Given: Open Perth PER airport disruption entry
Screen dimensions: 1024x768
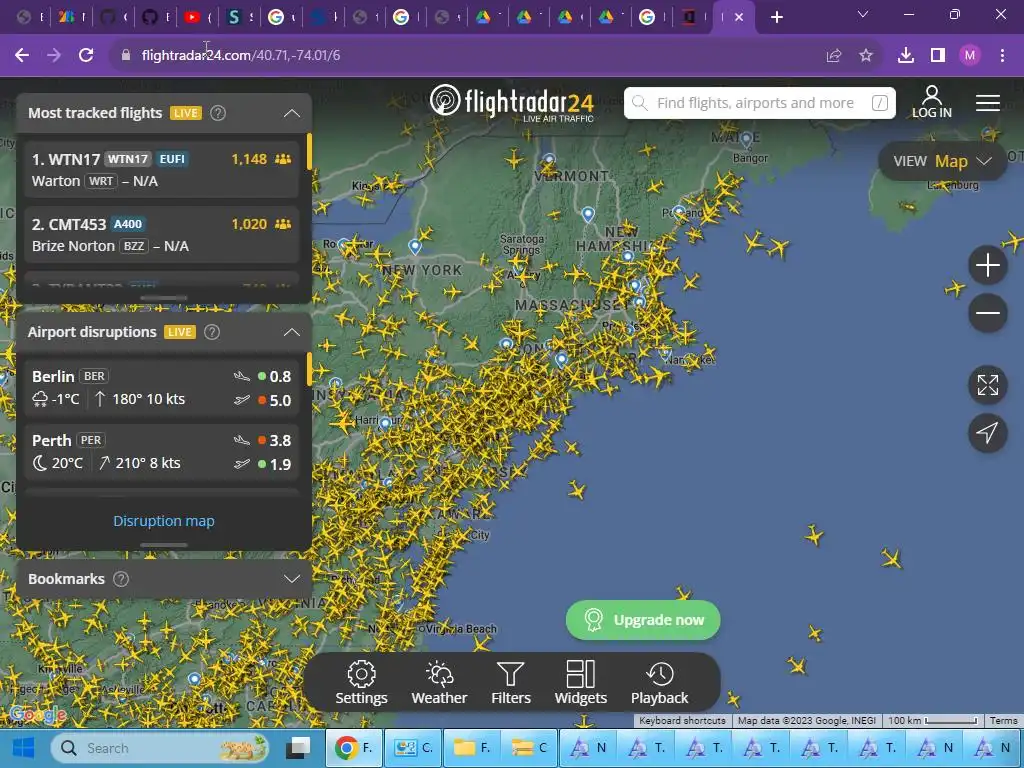Looking at the screenshot, I should point(161,451).
